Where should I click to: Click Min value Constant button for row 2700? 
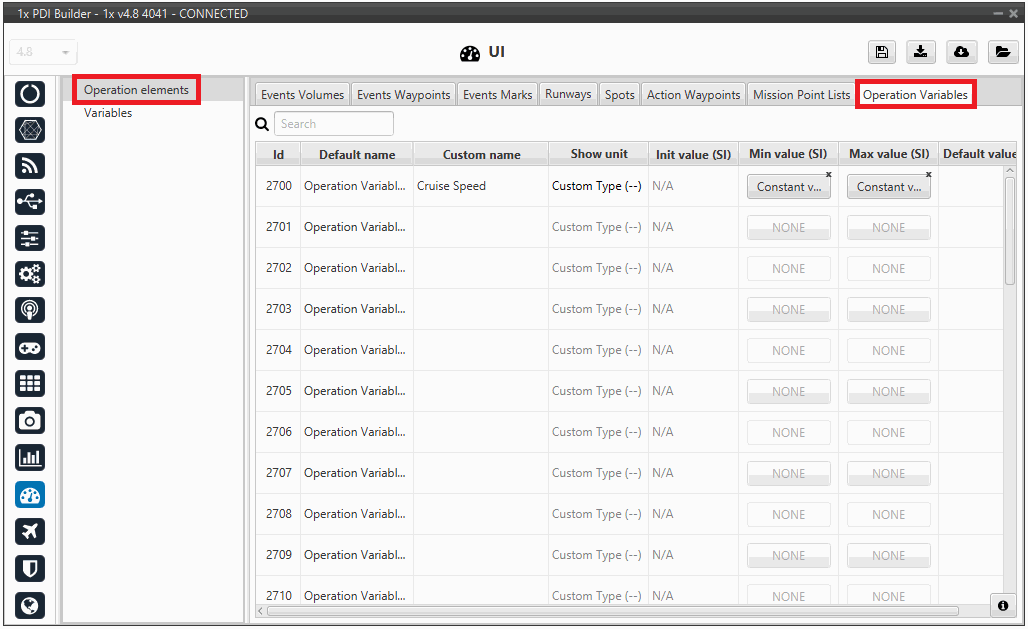click(x=788, y=187)
